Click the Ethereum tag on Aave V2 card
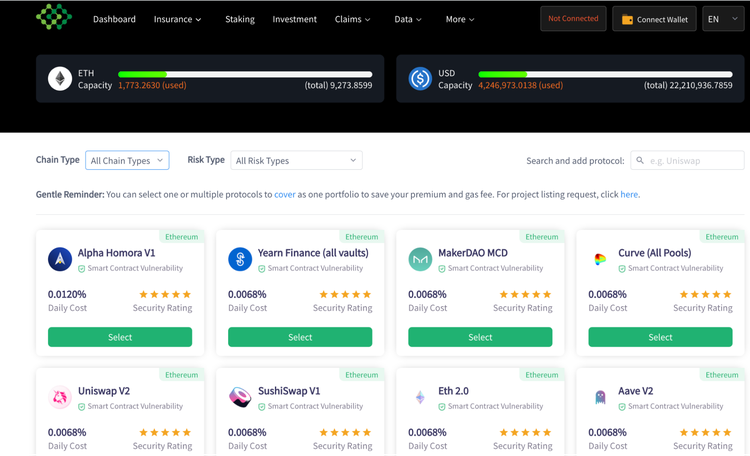The height and width of the screenshot is (456, 750). pos(722,375)
